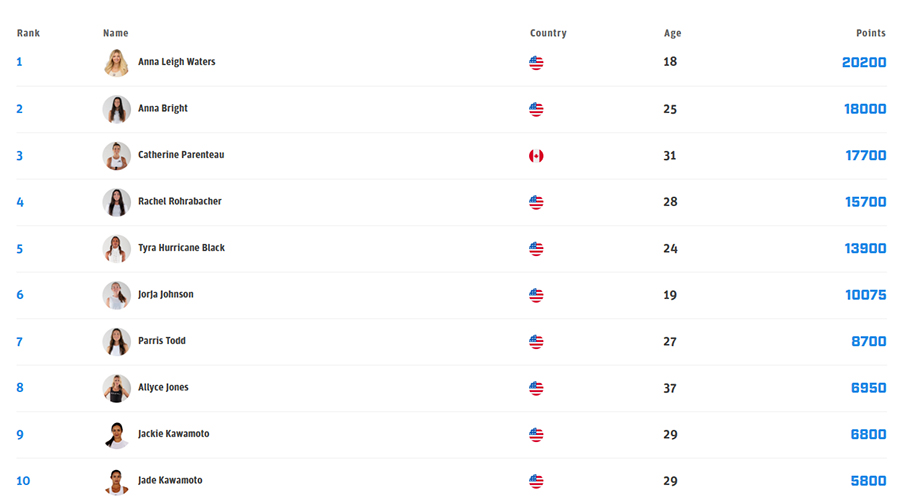The width and height of the screenshot is (900, 500).
Task: Click the US flag beside Parris Todd
Action: pyautogui.click(x=536, y=342)
